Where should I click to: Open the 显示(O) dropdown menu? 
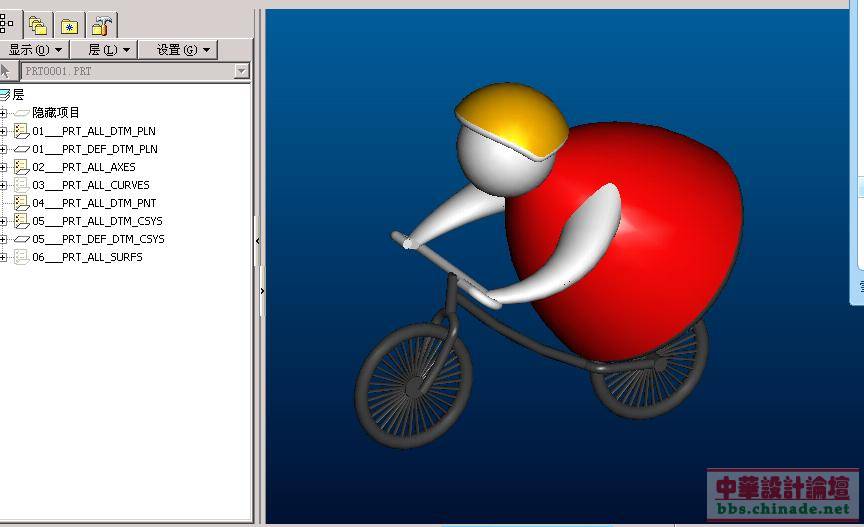34,50
